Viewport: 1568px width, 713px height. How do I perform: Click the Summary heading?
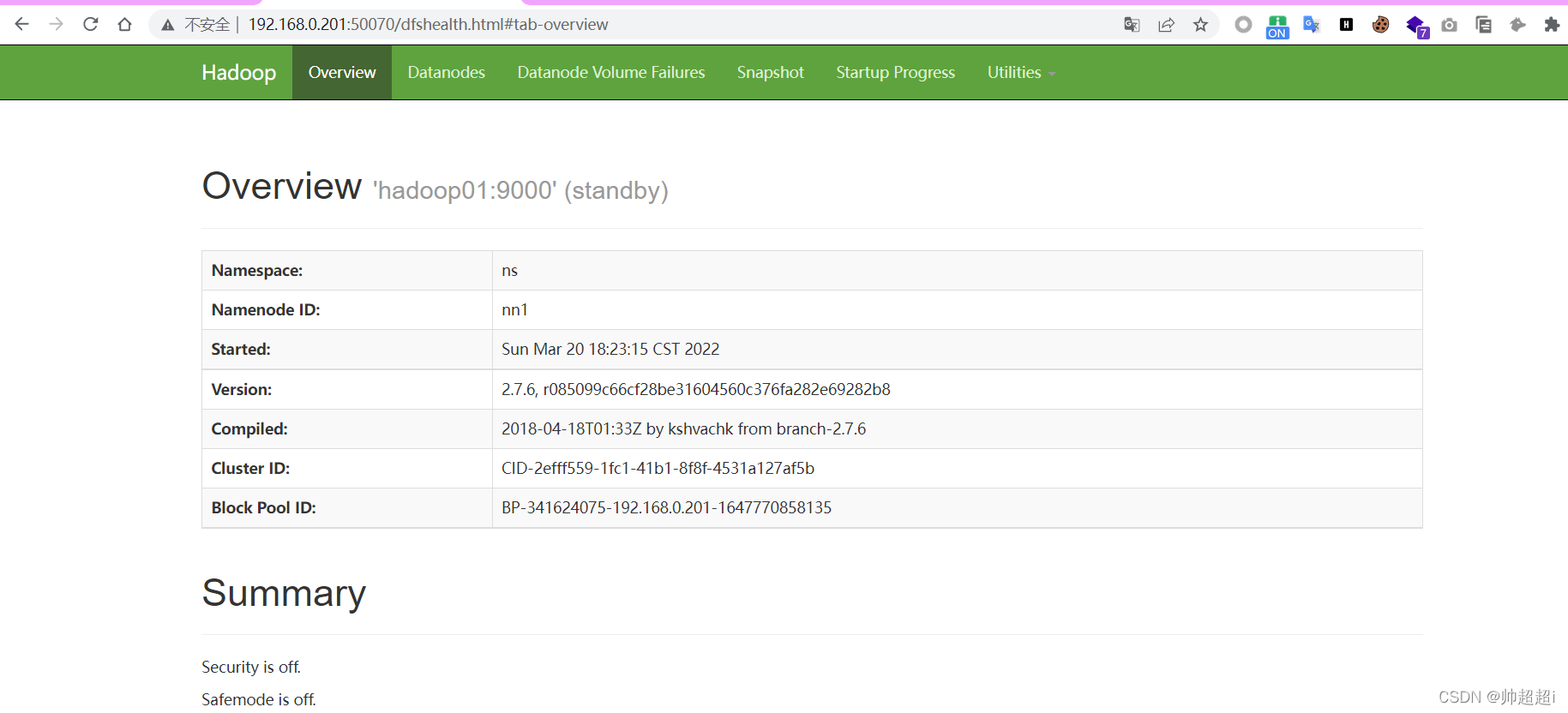coord(284,593)
